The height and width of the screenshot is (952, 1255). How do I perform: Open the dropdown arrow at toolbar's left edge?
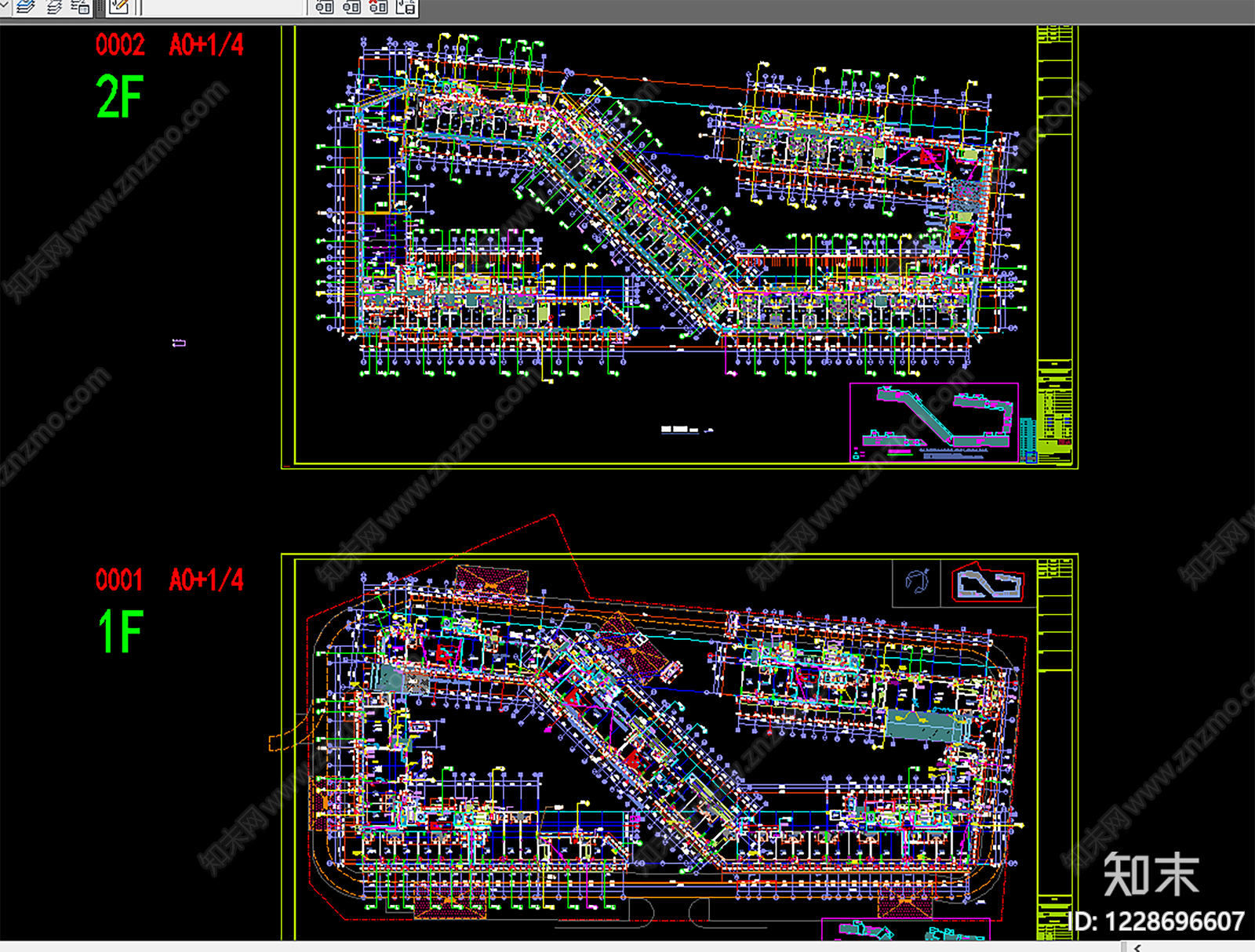click(5, 6)
